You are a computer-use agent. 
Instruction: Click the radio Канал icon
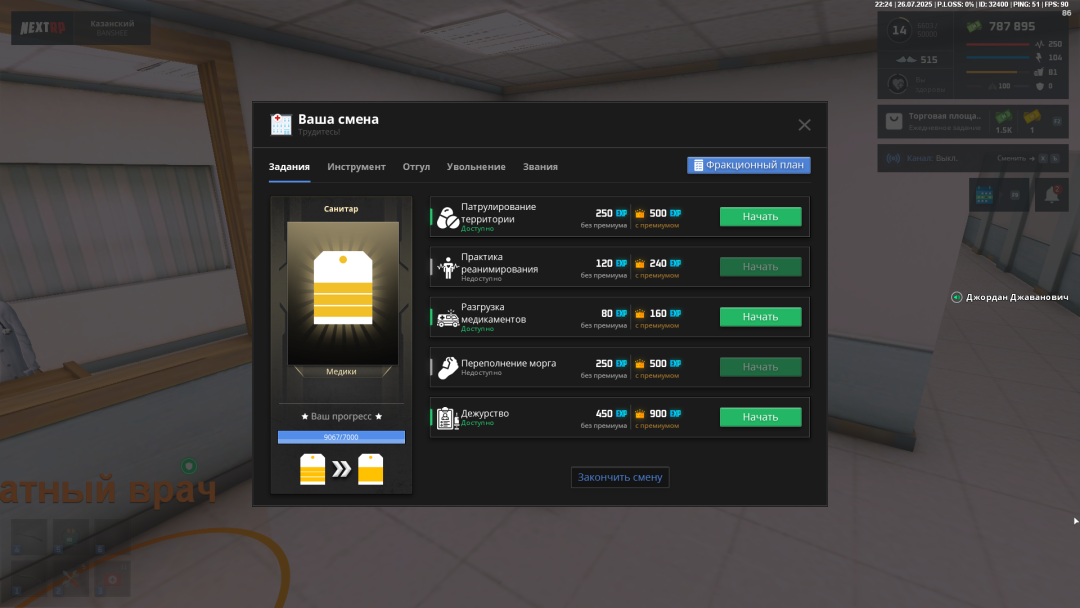893,158
